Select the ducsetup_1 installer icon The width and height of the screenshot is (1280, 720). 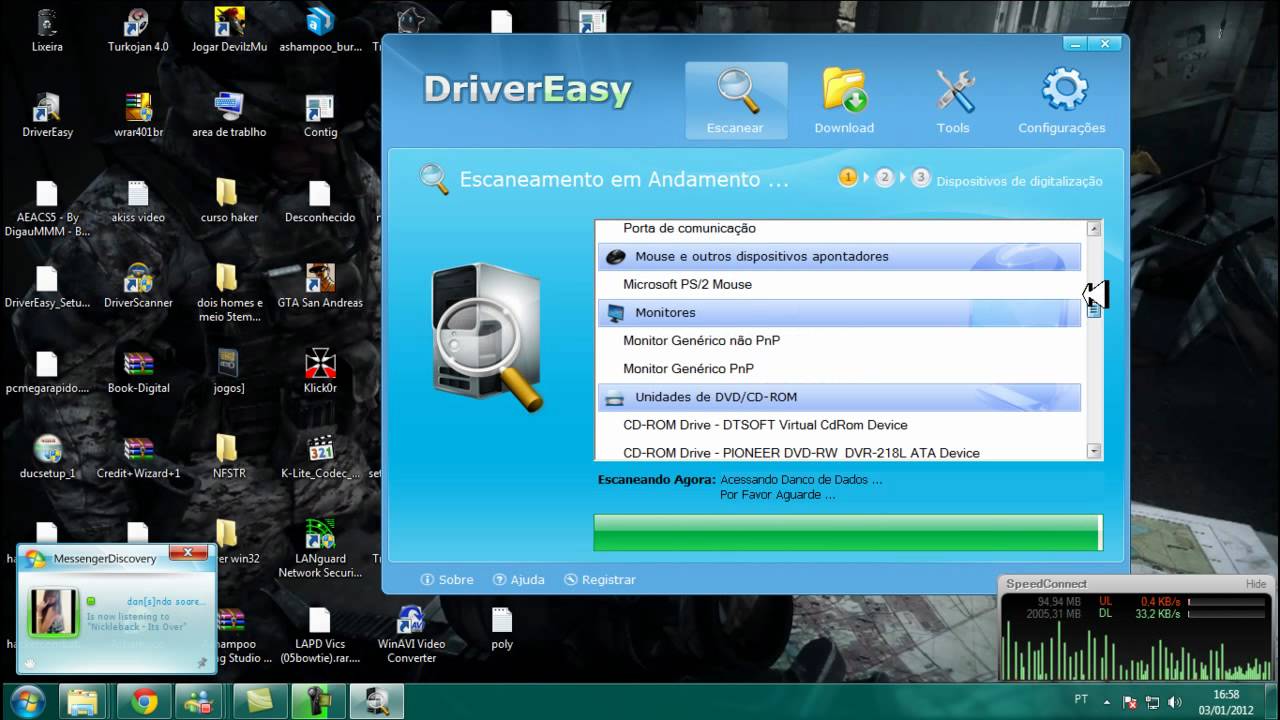tap(47, 456)
